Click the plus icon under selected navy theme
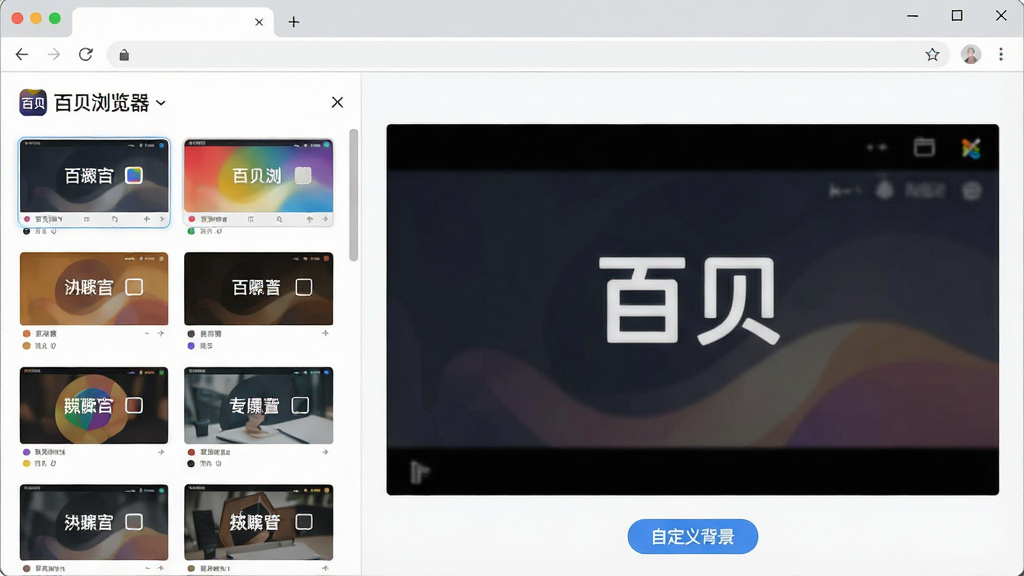 coord(146,219)
